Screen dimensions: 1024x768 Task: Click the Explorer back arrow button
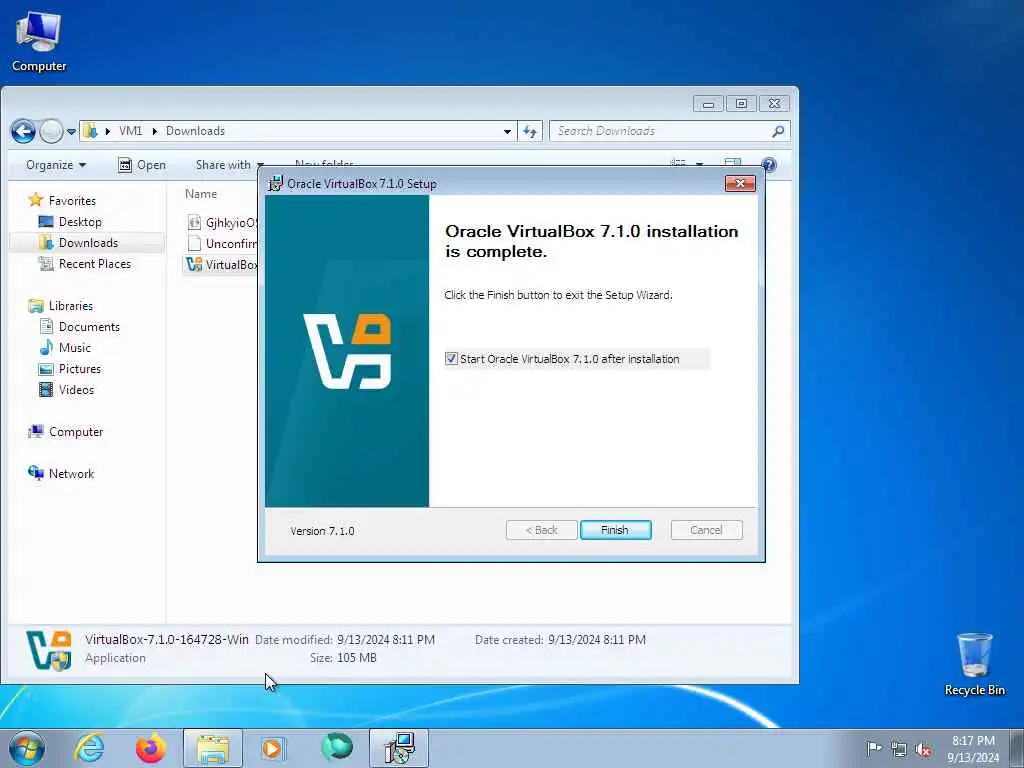pyautogui.click(x=23, y=131)
